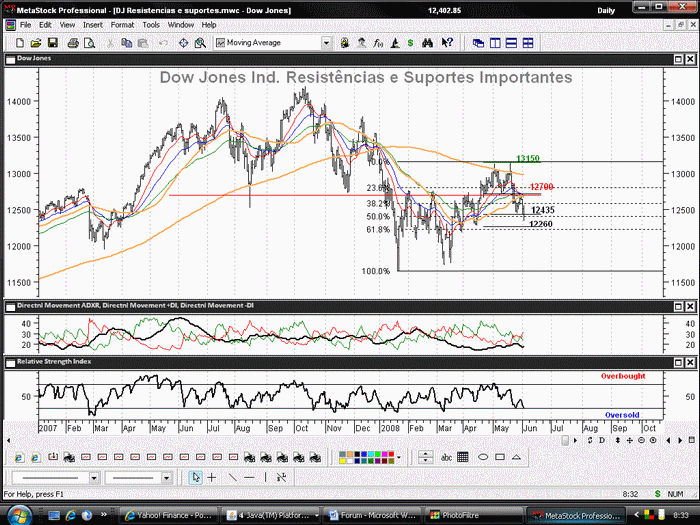This screenshot has width=700, height=525.
Task: Open The Explorer binoculars icon
Action: click(x=427, y=43)
